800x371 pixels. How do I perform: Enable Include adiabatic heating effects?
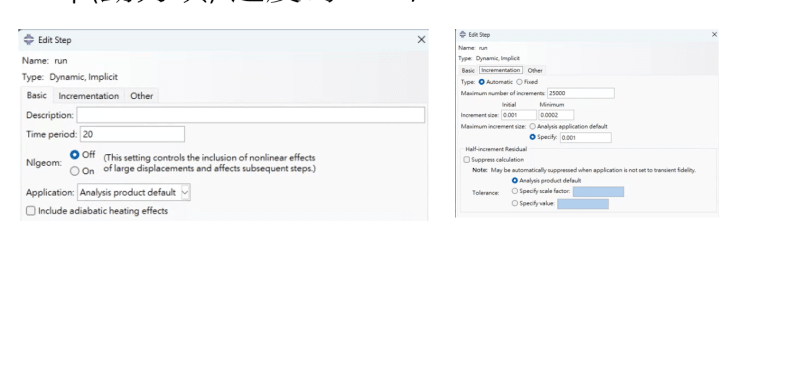pyautogui.click(x=31, y=211)
